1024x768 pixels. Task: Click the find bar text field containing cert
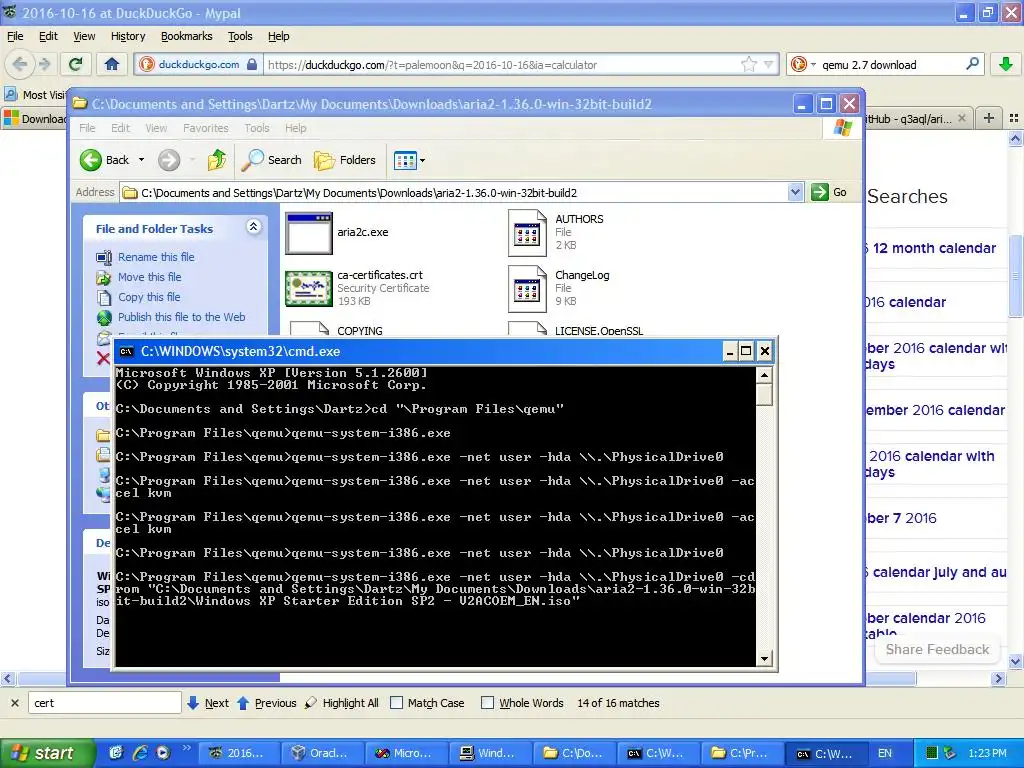pyautogui.click(x=104, y=703)
